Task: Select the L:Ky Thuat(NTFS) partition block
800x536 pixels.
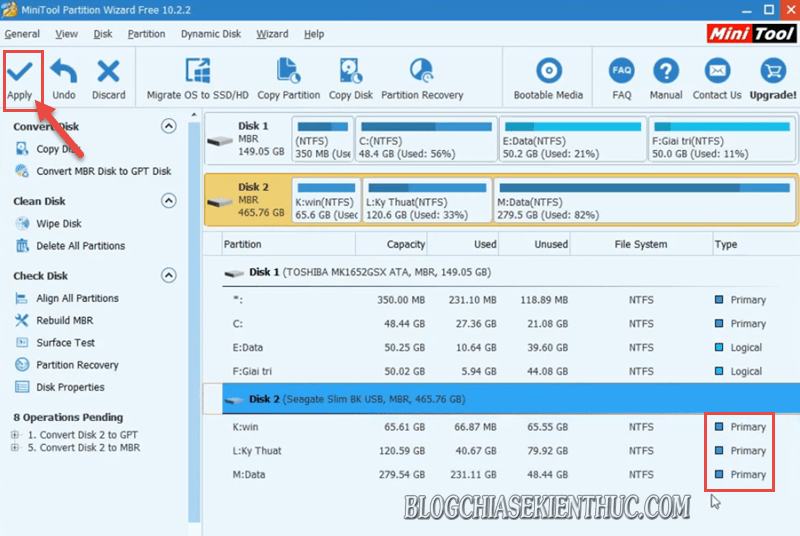Action: point(427,200)
